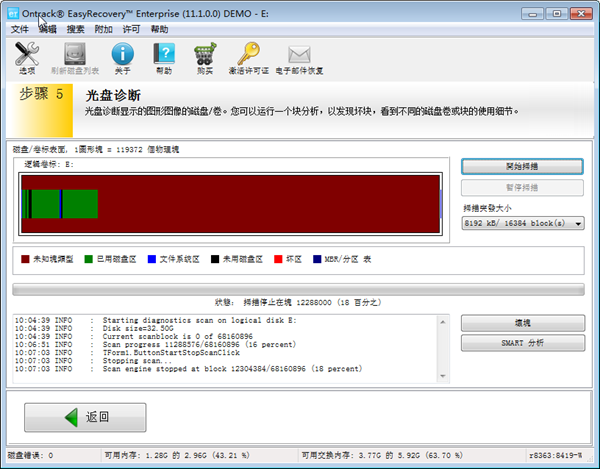
Task: Click the 返回 back button
Action: pyautogui.click(x=85, y=417)
